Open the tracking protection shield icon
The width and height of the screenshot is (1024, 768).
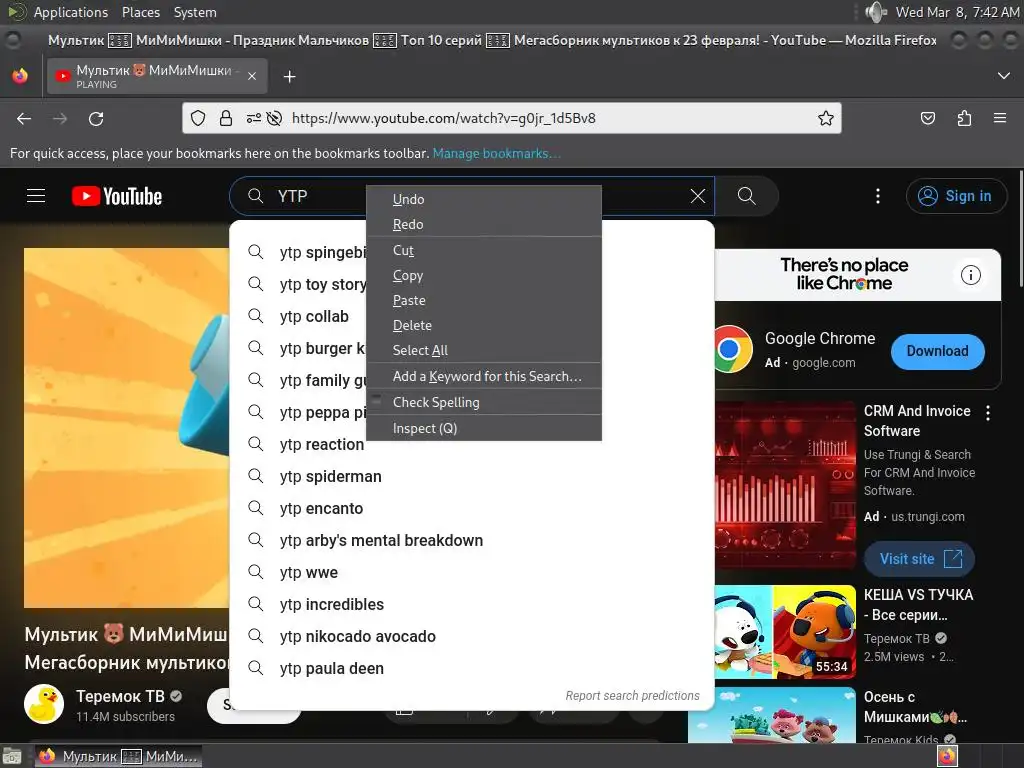(x=198, y=118)
